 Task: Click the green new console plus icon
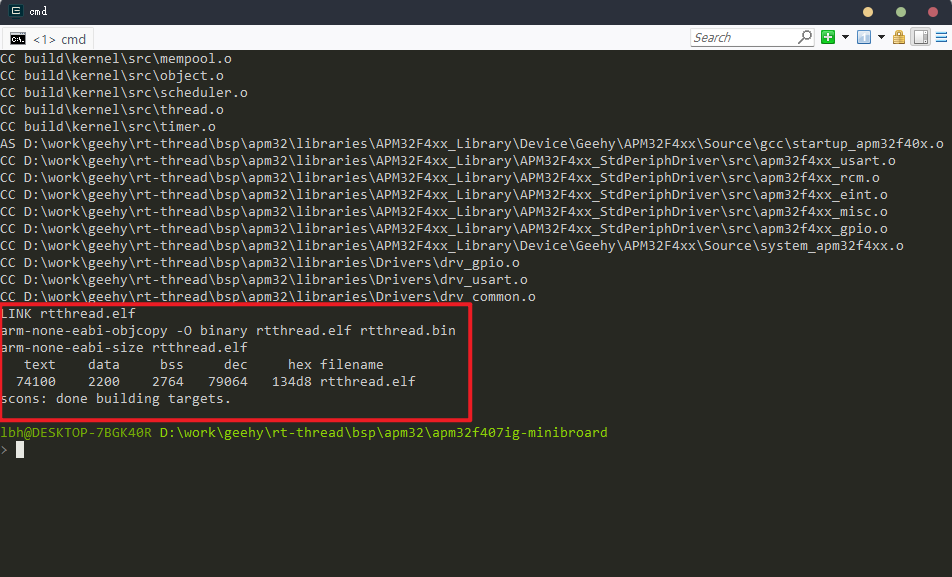[x=828, y=38]
